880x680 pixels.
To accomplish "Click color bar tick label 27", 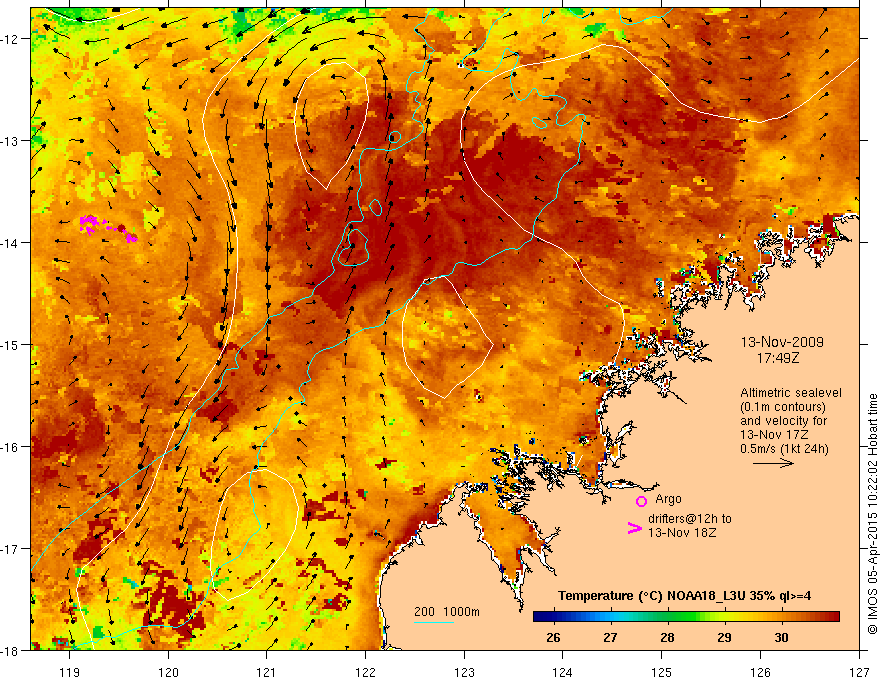I will [610, 637].
